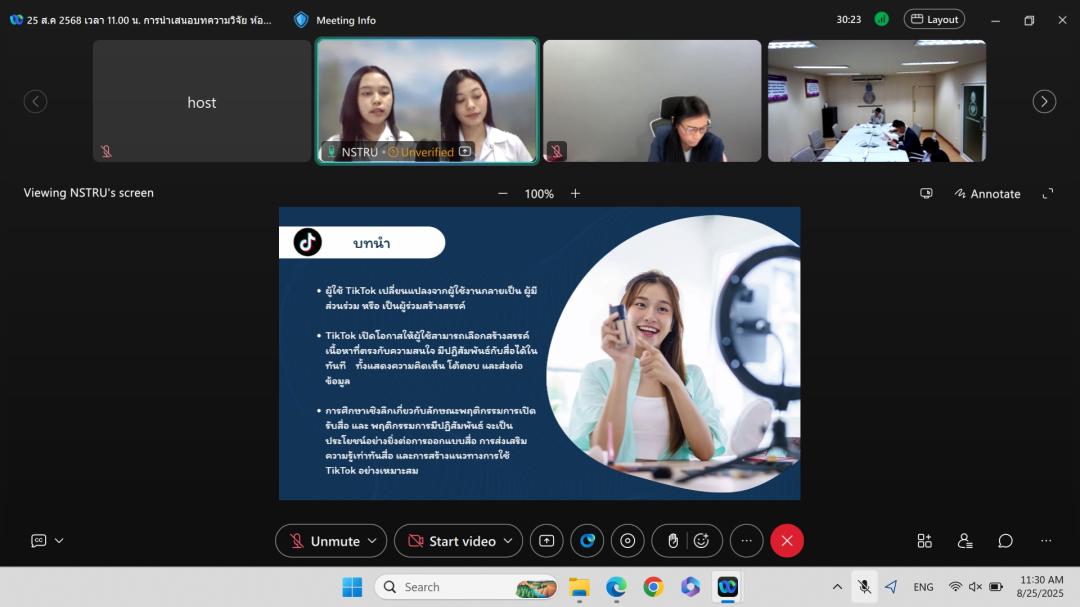Viewport: 1080px width, 607px height.
Task: Open video options arrow next to Start video
Action: pos(508,541)
